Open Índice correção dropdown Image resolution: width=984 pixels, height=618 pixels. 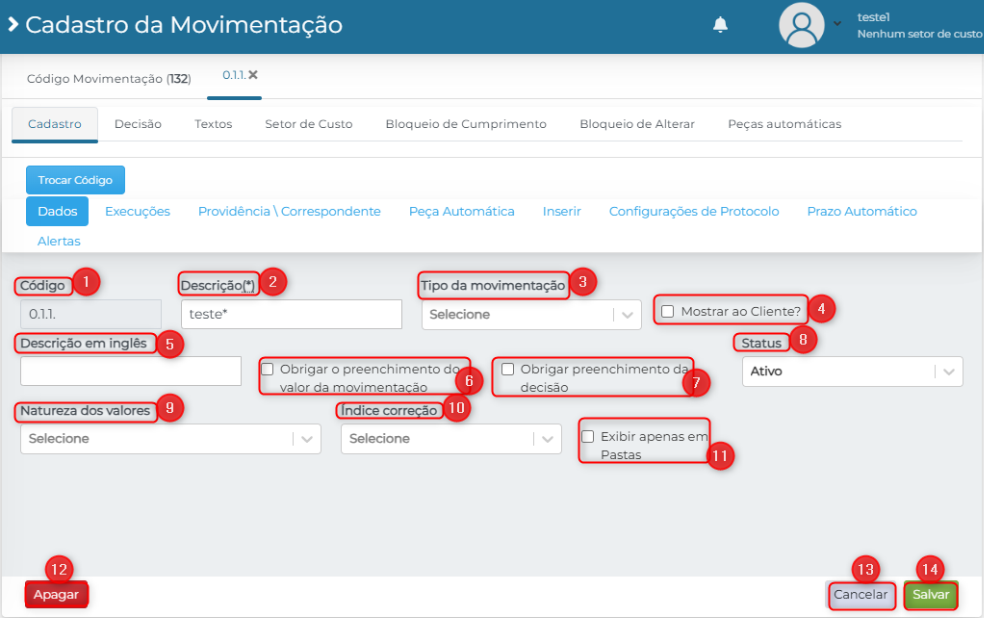pos(451,439)
